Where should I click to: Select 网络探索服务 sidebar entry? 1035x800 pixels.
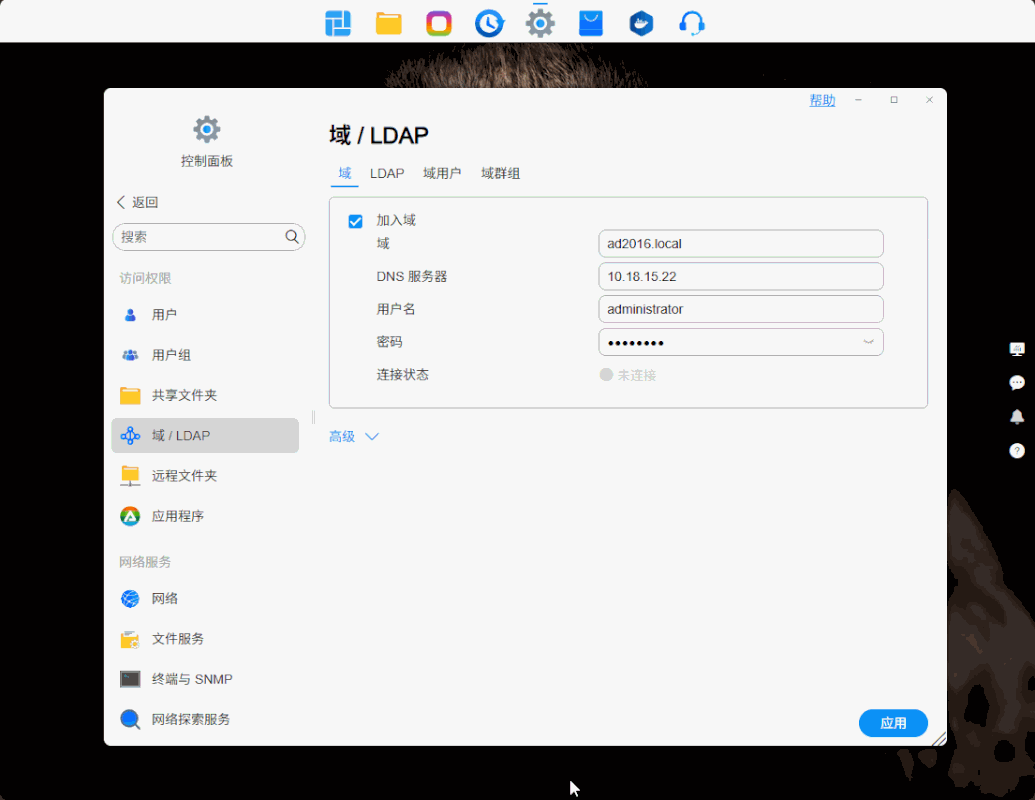coord(205,719)
